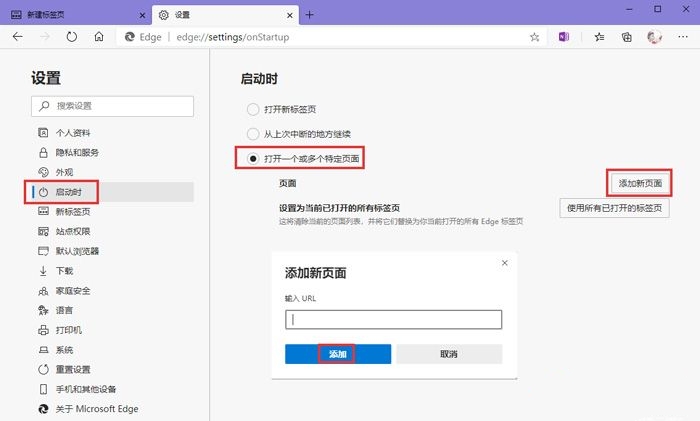Open the Favorites list icon
The width and height of the screenshot is (700, 421).
599,37
